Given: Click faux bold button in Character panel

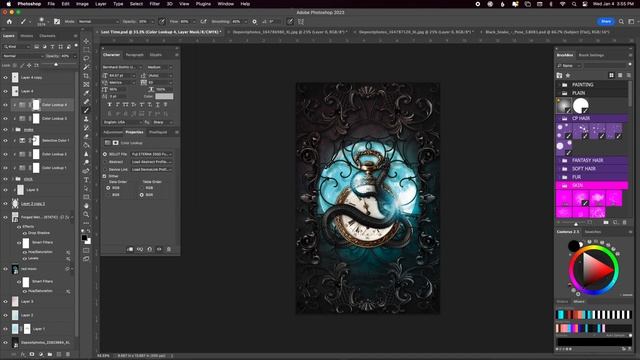Looking at the screenshot, I should pos(109,104).
